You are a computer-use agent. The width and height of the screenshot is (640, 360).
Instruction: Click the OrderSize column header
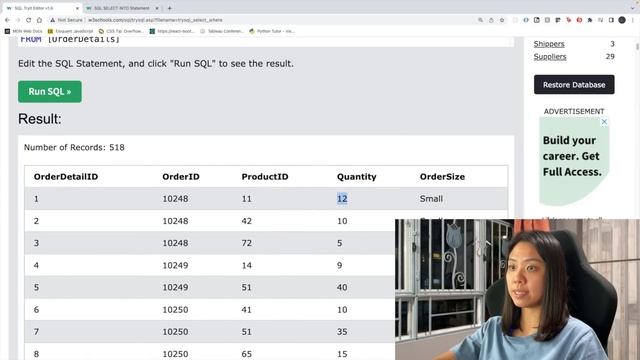point(442,177)
